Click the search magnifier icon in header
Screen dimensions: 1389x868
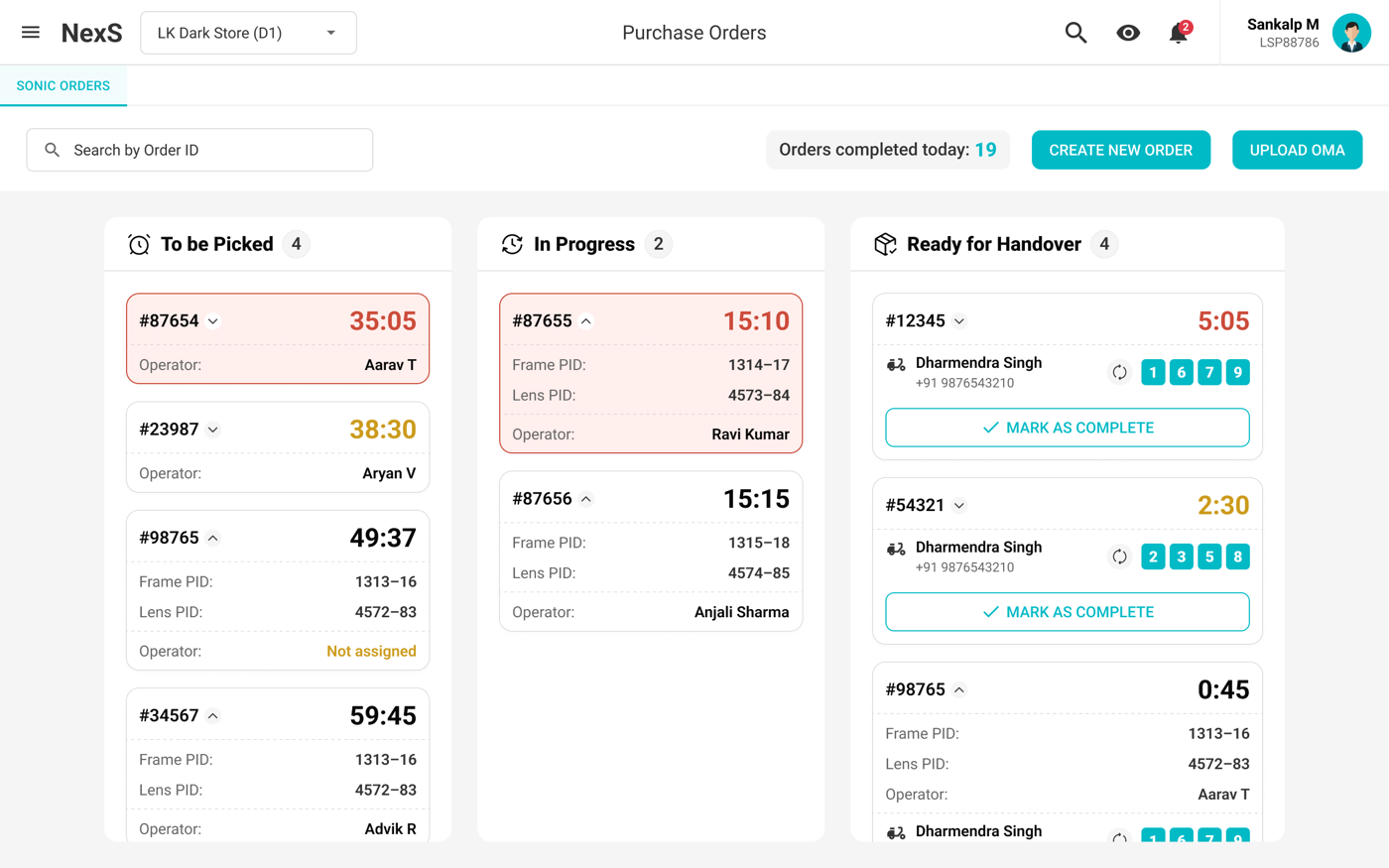pyautogui.click(x=1075, y=33)
